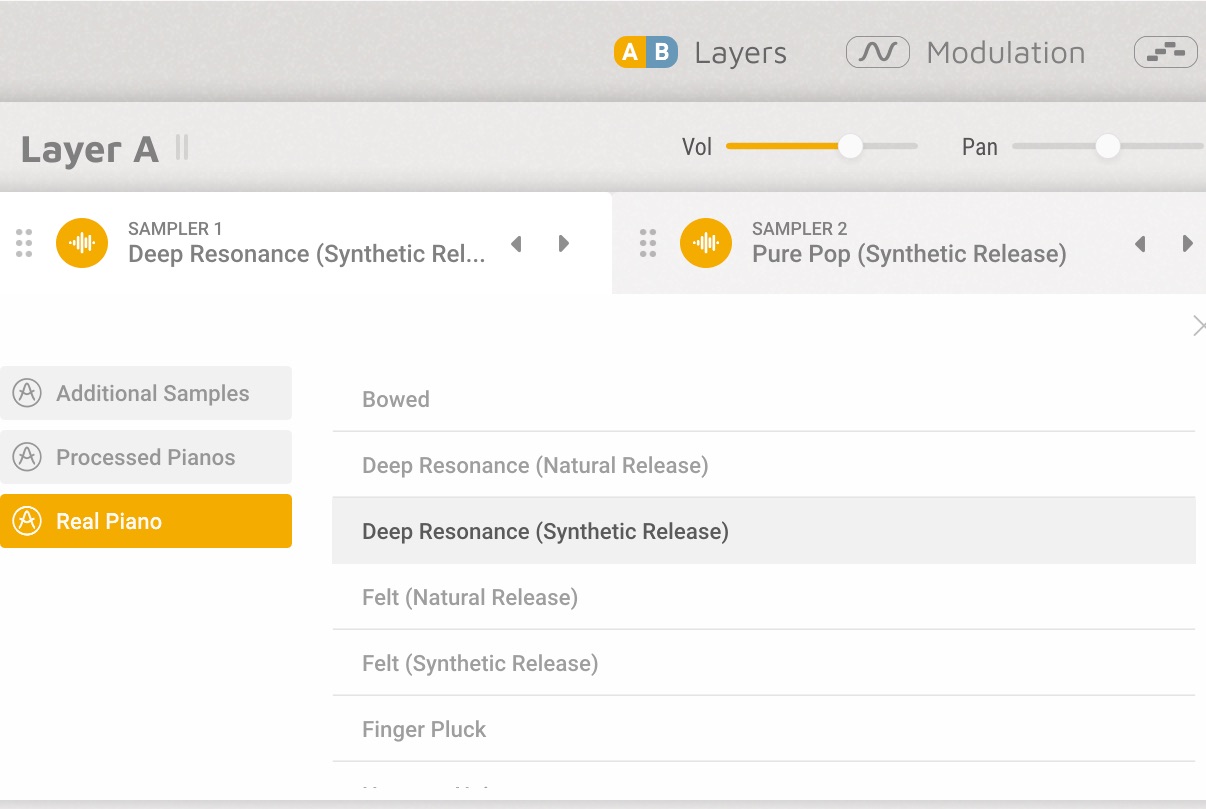Click the Layer A Pan slider knob
This screenshot has width=1206, height=809.
pyautogui.click(x=1107, y=147)
